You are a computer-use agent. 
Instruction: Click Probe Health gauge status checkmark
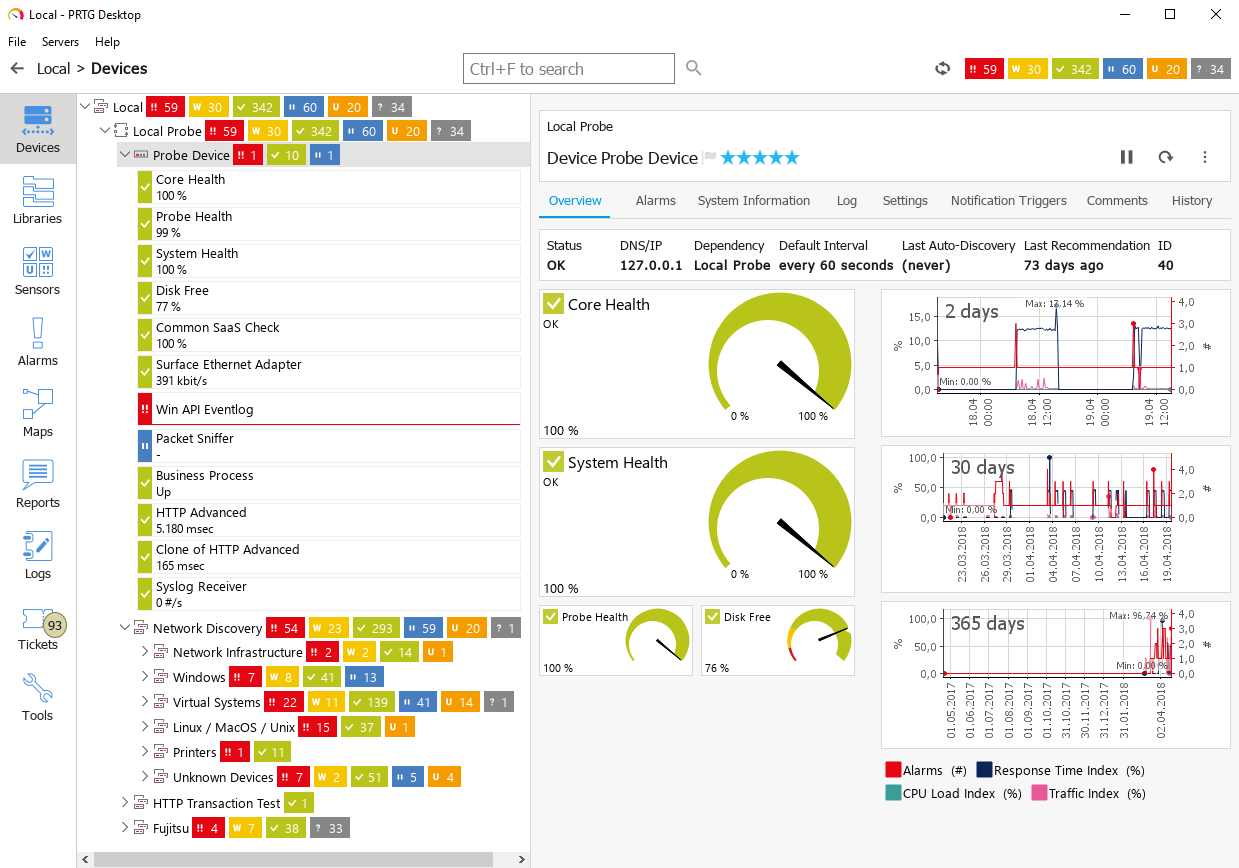[550, 617]
